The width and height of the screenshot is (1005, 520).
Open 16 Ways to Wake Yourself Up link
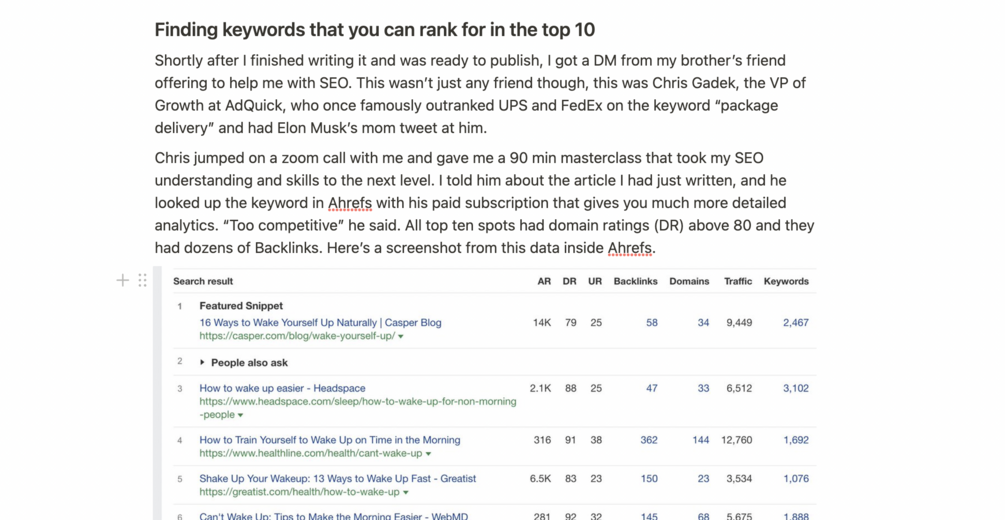tap(320, 323)
